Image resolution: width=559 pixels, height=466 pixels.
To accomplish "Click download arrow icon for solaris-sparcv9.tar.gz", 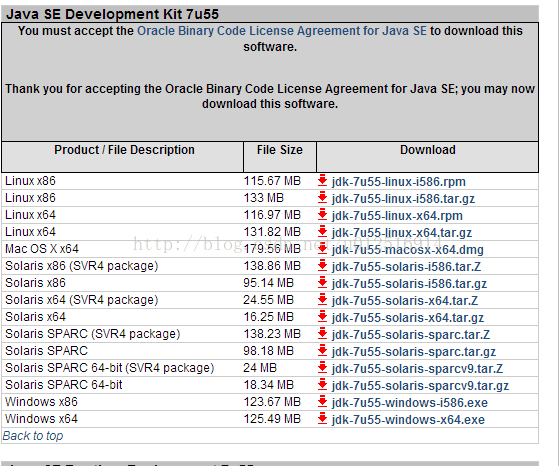I will [322, 385].
